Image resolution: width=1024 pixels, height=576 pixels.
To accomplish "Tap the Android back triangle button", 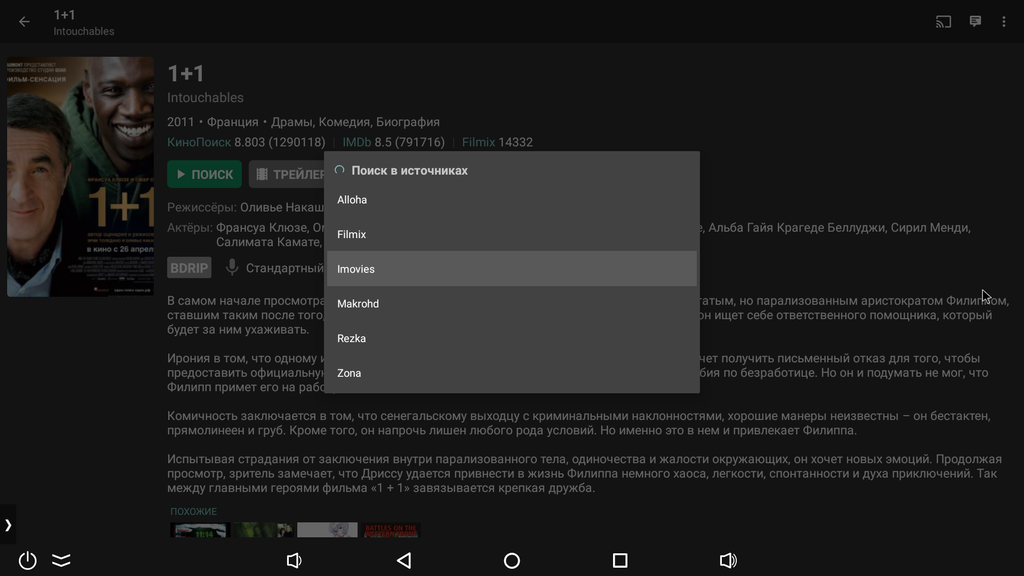I will [x=404, y=560].
